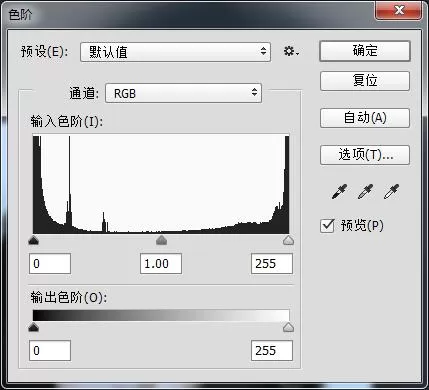Click the 确定 button
The width and height of the screenshot is (429, 390).
[x=365, y=51]
